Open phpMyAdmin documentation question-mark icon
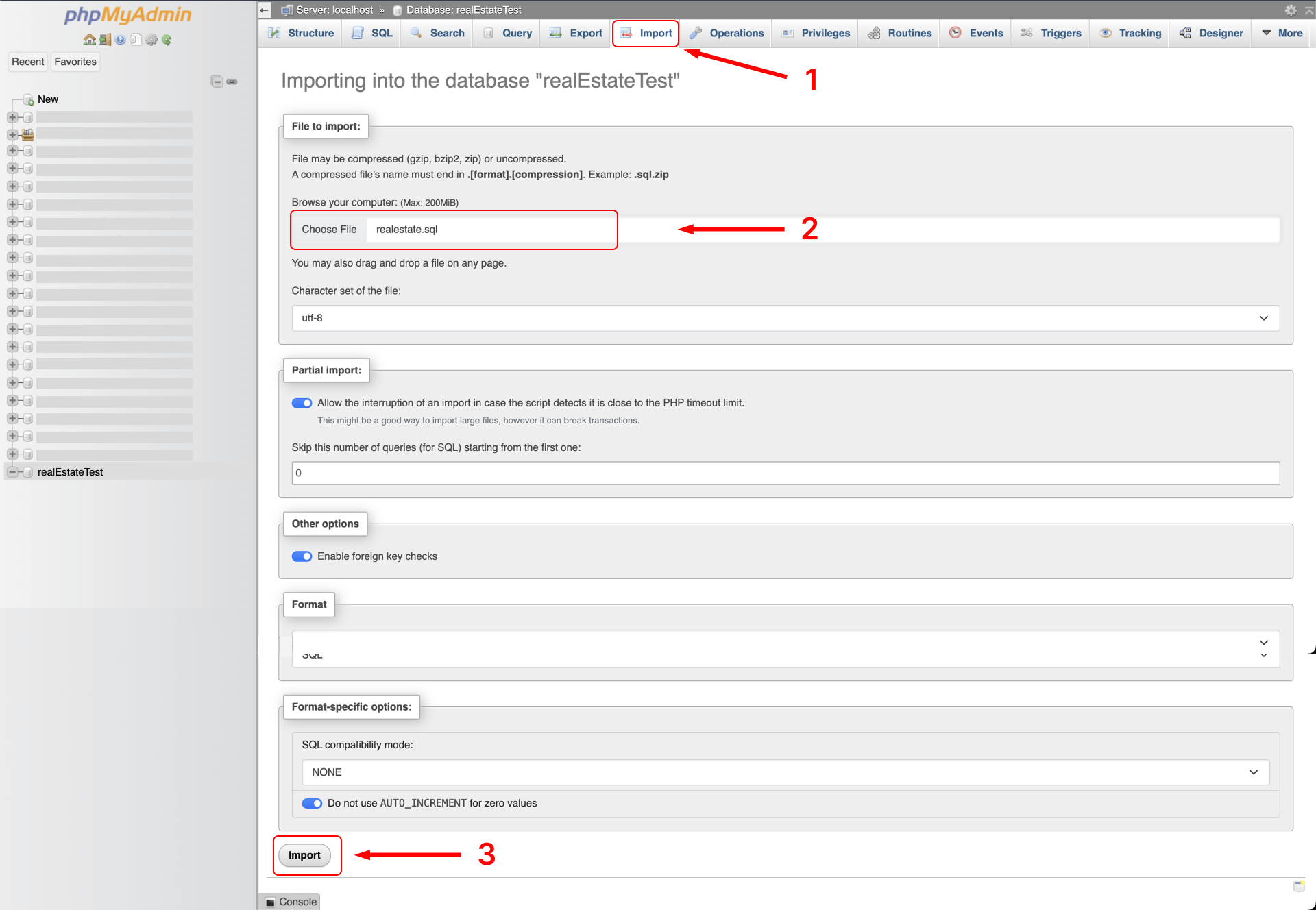 pos(121,40)
